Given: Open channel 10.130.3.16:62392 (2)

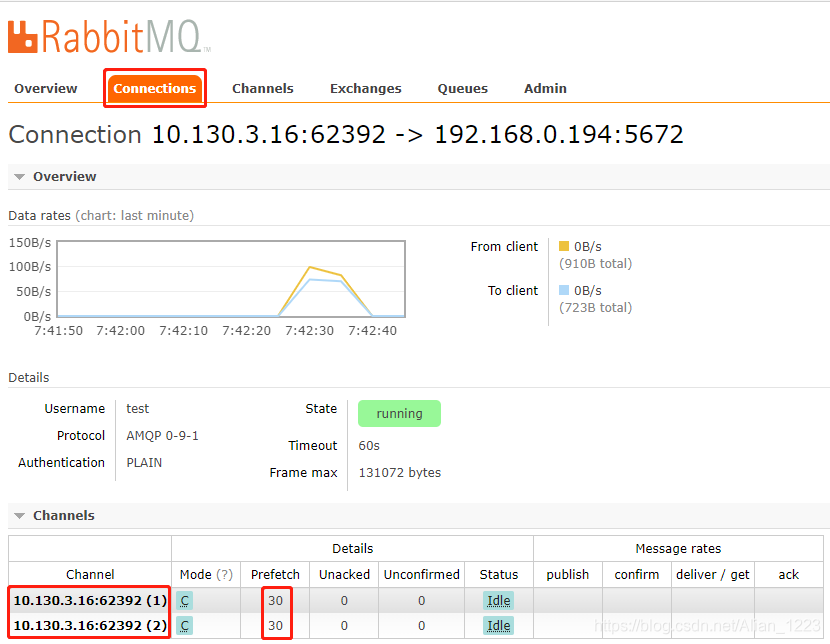Looking at the screenshot, I should click(88, 626).
